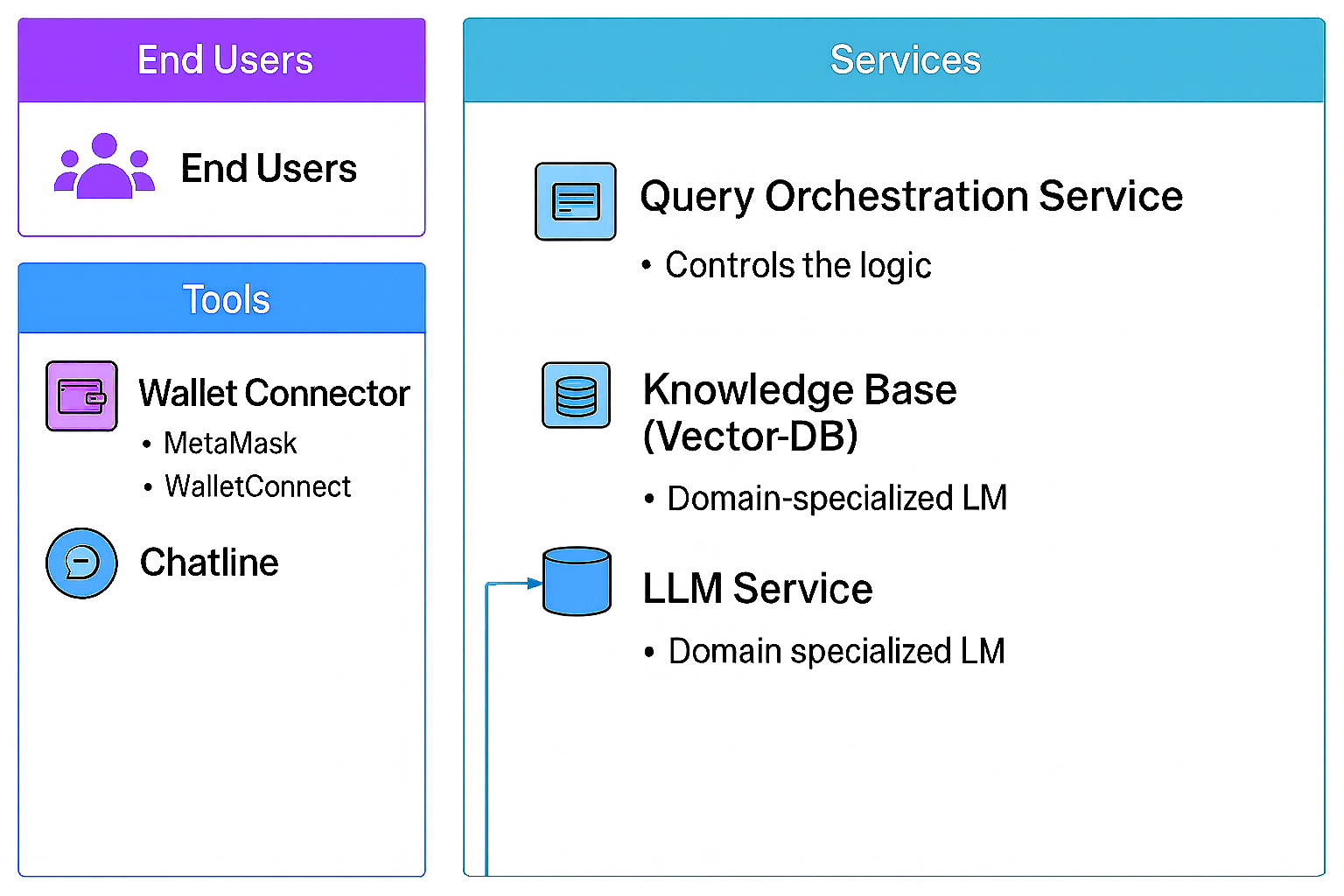1344x896 pixels.
Task: Click the purple End Users header bar
Action: pyautogui.click(x=222, y=60)
